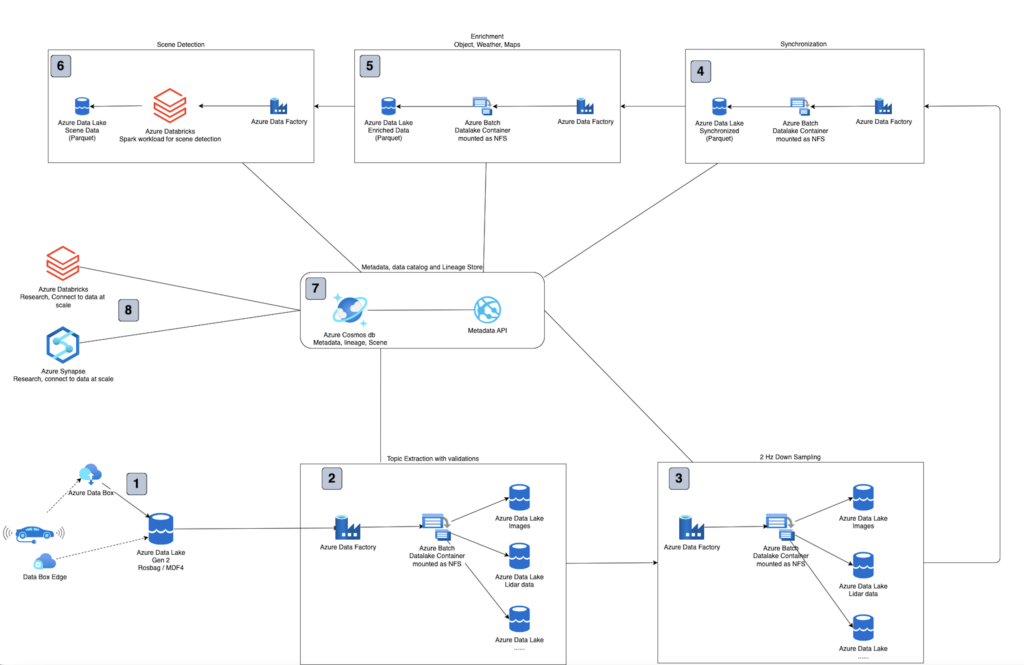
Task: Click the Azure Data Lake Gen 2 Rosbag icon
Action: coord(160,527)
